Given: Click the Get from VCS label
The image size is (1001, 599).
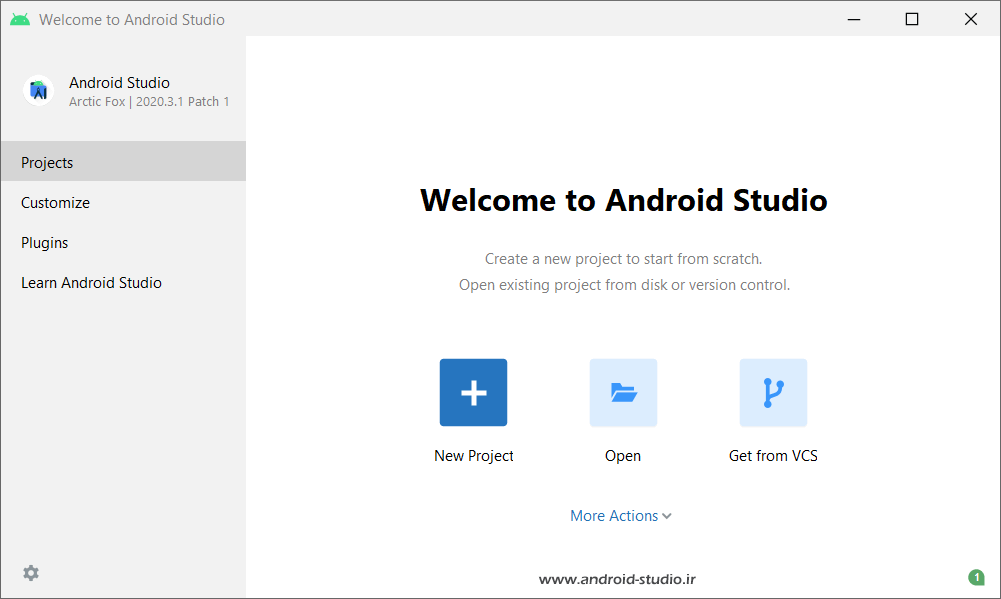Looking at the screenshot, I should tap(773, 455).
